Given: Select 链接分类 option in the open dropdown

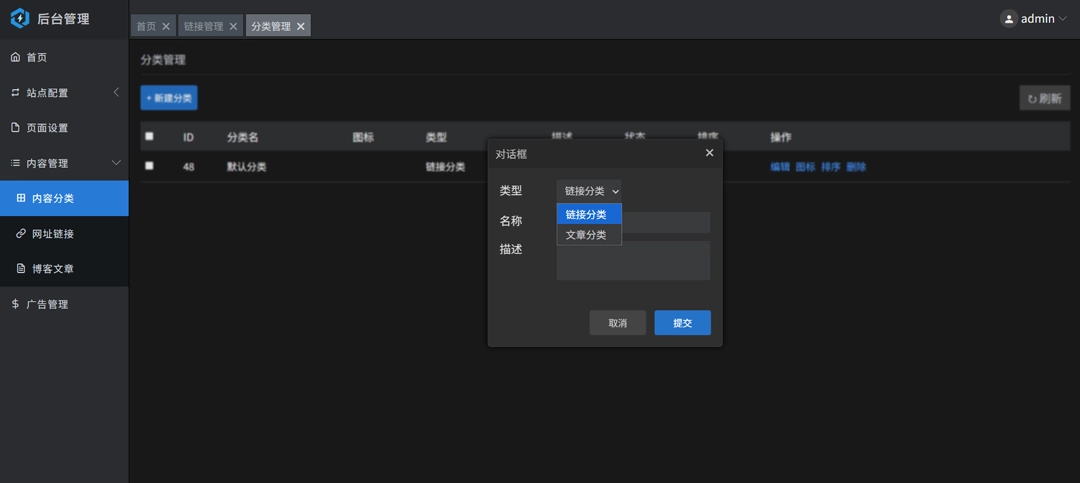Looking at the screenshot, I should (588, 214).
